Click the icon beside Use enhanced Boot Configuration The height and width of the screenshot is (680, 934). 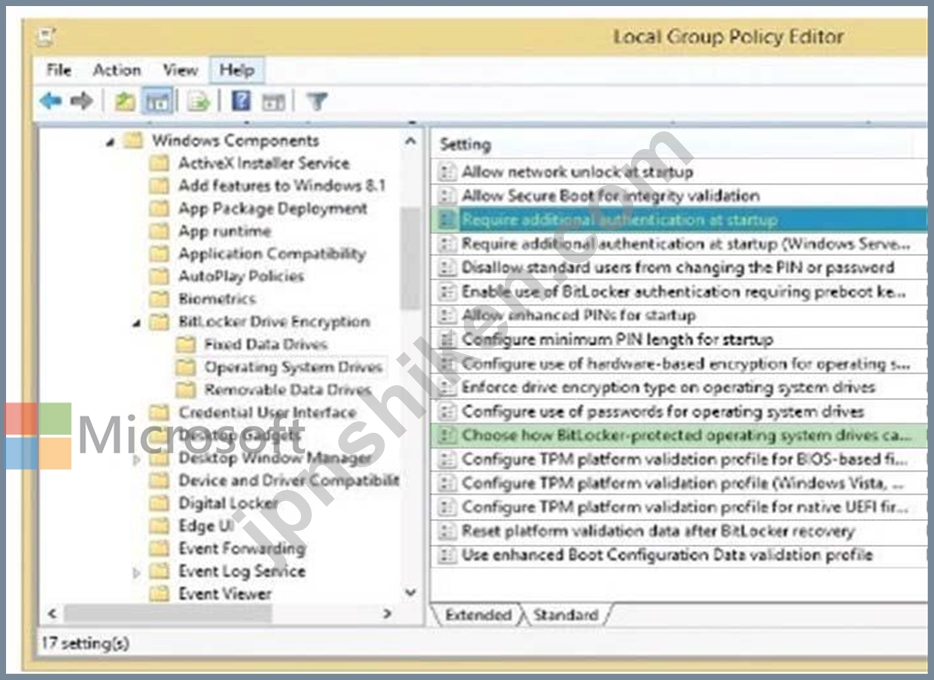[x=446, y=555]
